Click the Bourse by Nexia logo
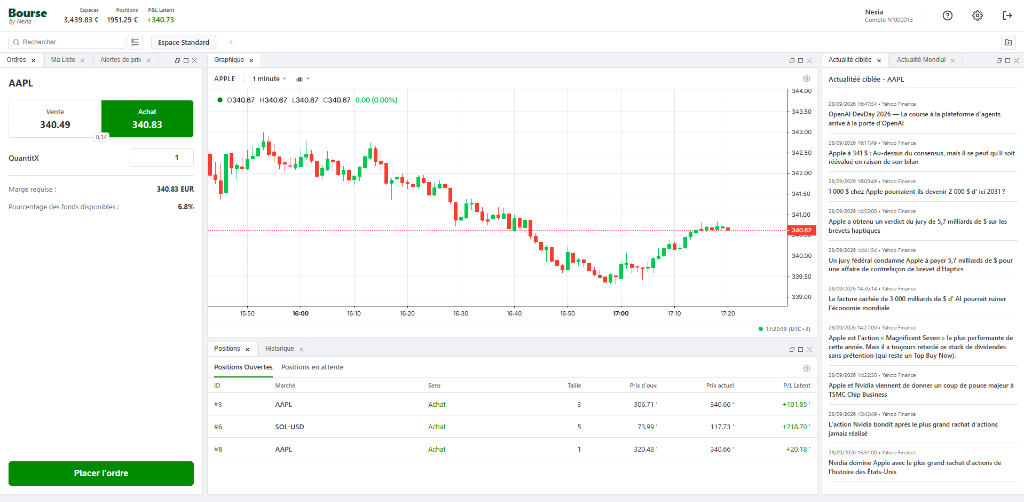 pos(27,15)
